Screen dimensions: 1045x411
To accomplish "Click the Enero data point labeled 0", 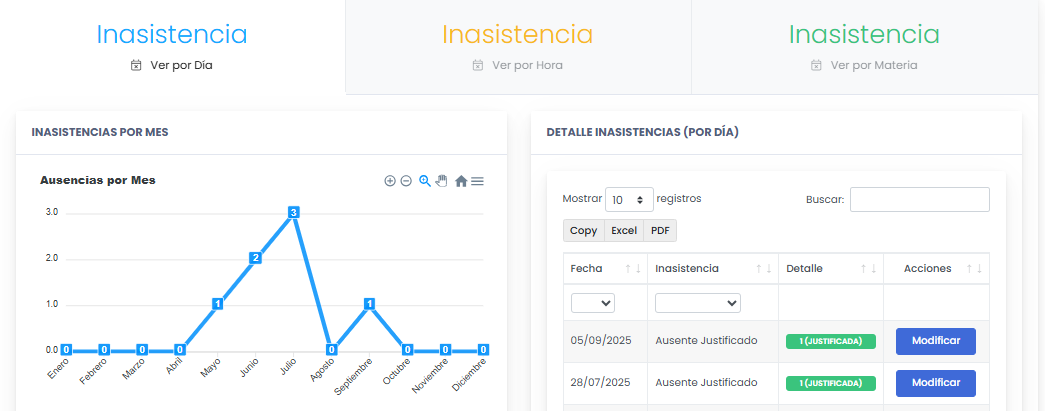I will [66, 350].
